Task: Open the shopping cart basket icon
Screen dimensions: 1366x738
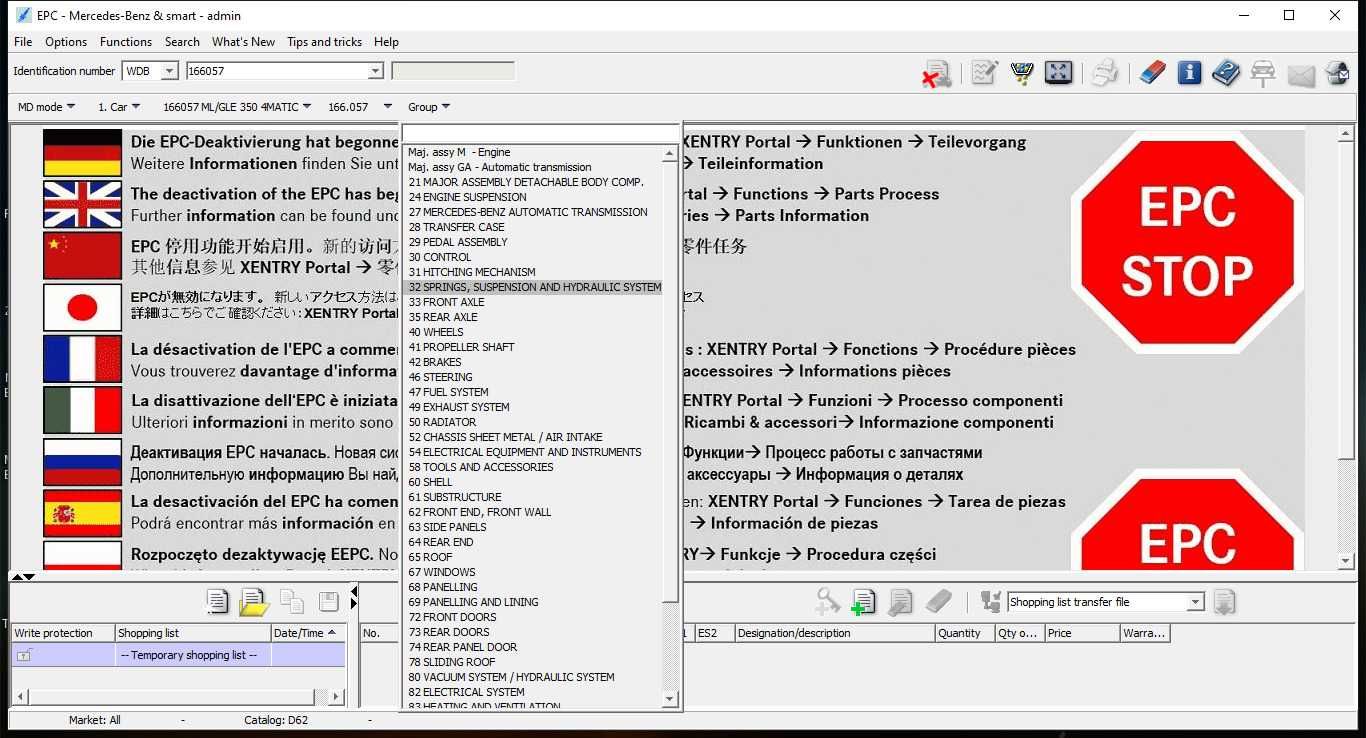Action: pyautogui.click(x=1021, y=72)
